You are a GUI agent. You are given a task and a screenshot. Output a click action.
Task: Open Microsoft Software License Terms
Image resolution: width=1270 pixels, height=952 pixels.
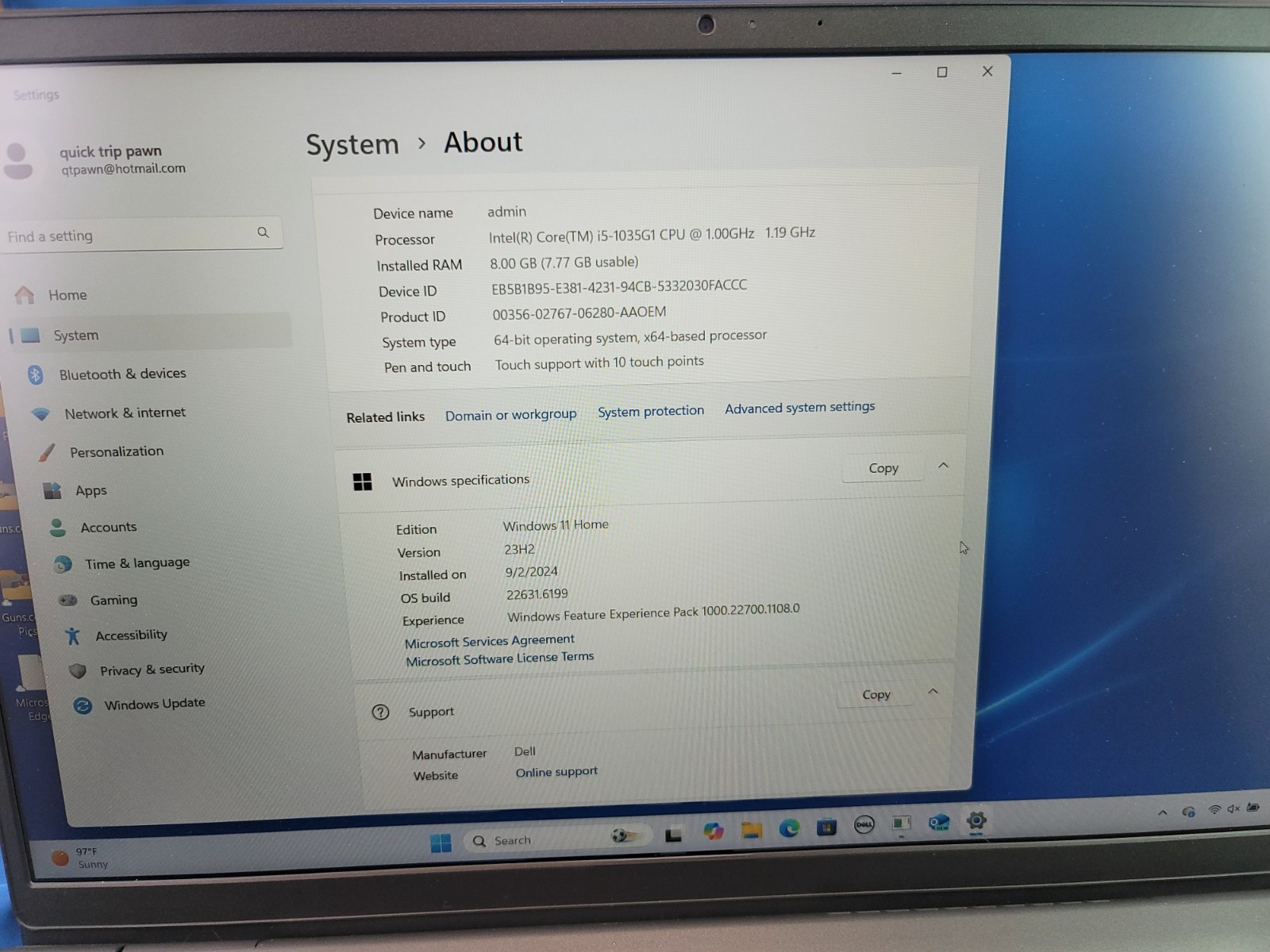tap(499, 658)
